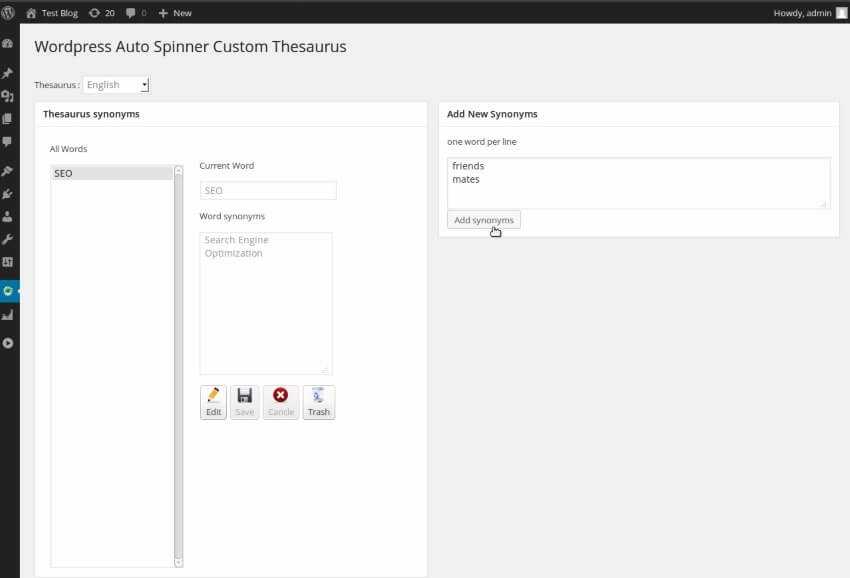
Task: Open the Comments sidebar speech-bubble icon
Action: [x=8, y=142]
